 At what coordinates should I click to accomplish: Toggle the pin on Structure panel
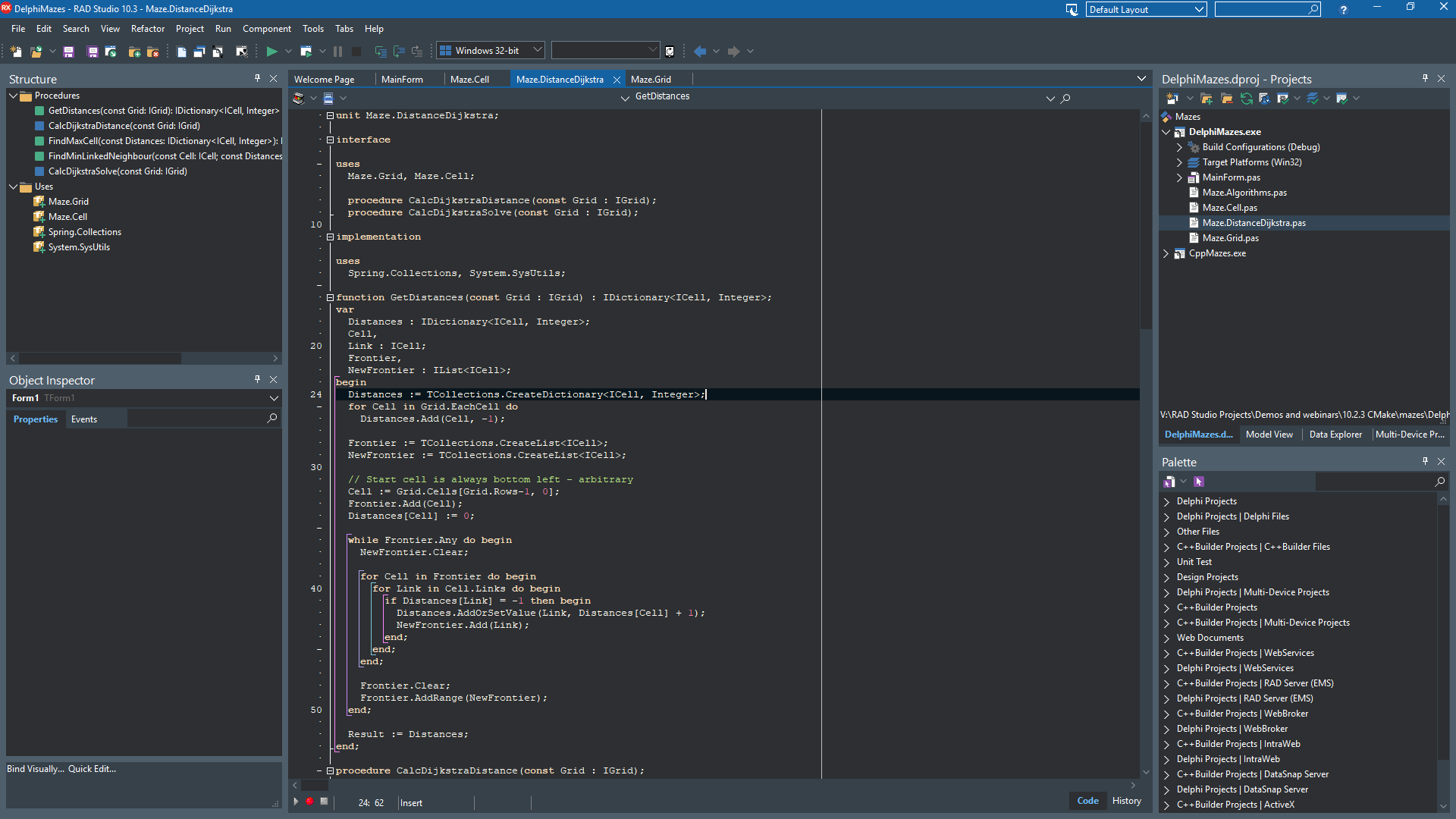257,79
